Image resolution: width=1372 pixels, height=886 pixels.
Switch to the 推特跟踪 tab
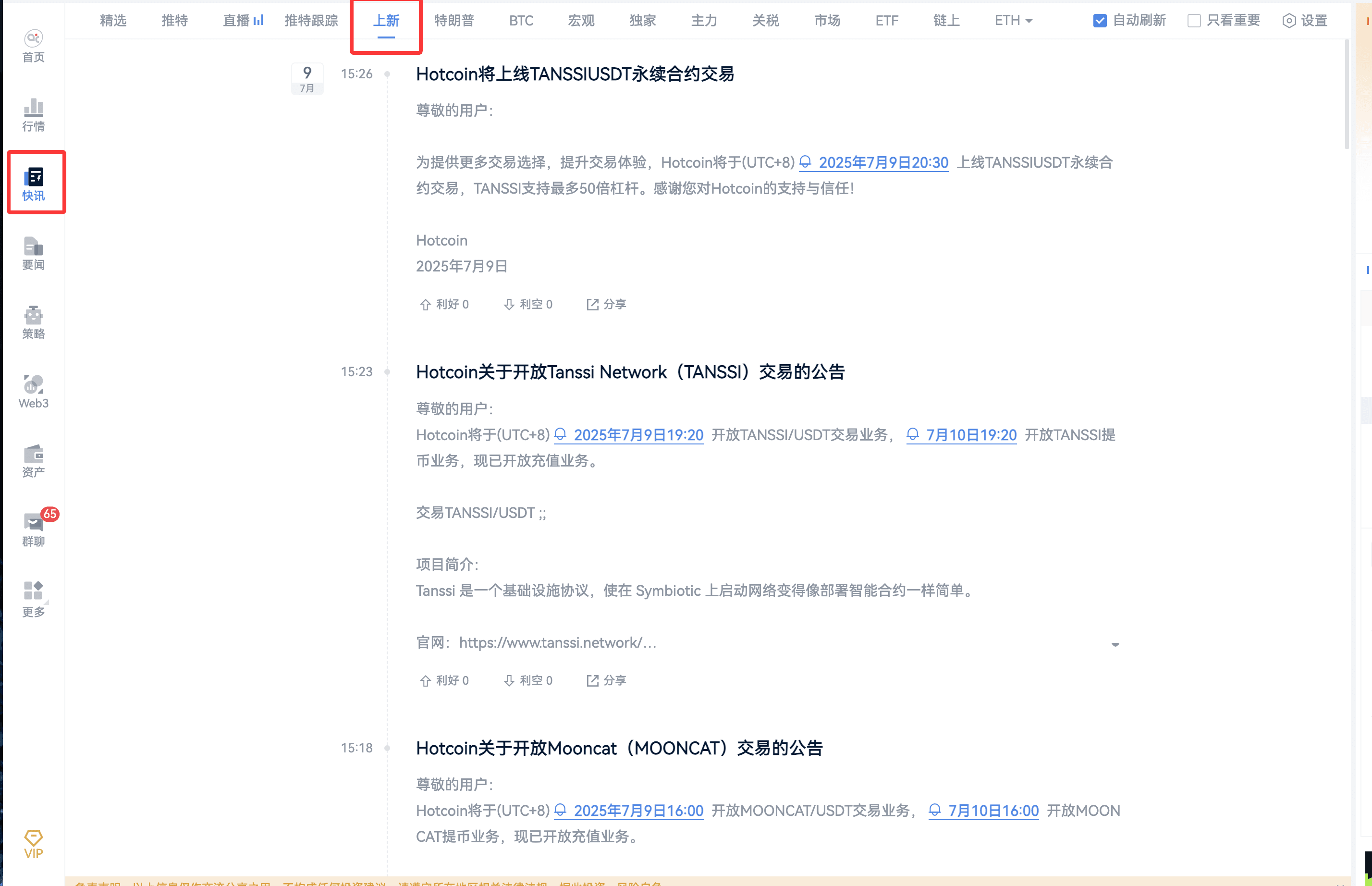click(311, 21)
